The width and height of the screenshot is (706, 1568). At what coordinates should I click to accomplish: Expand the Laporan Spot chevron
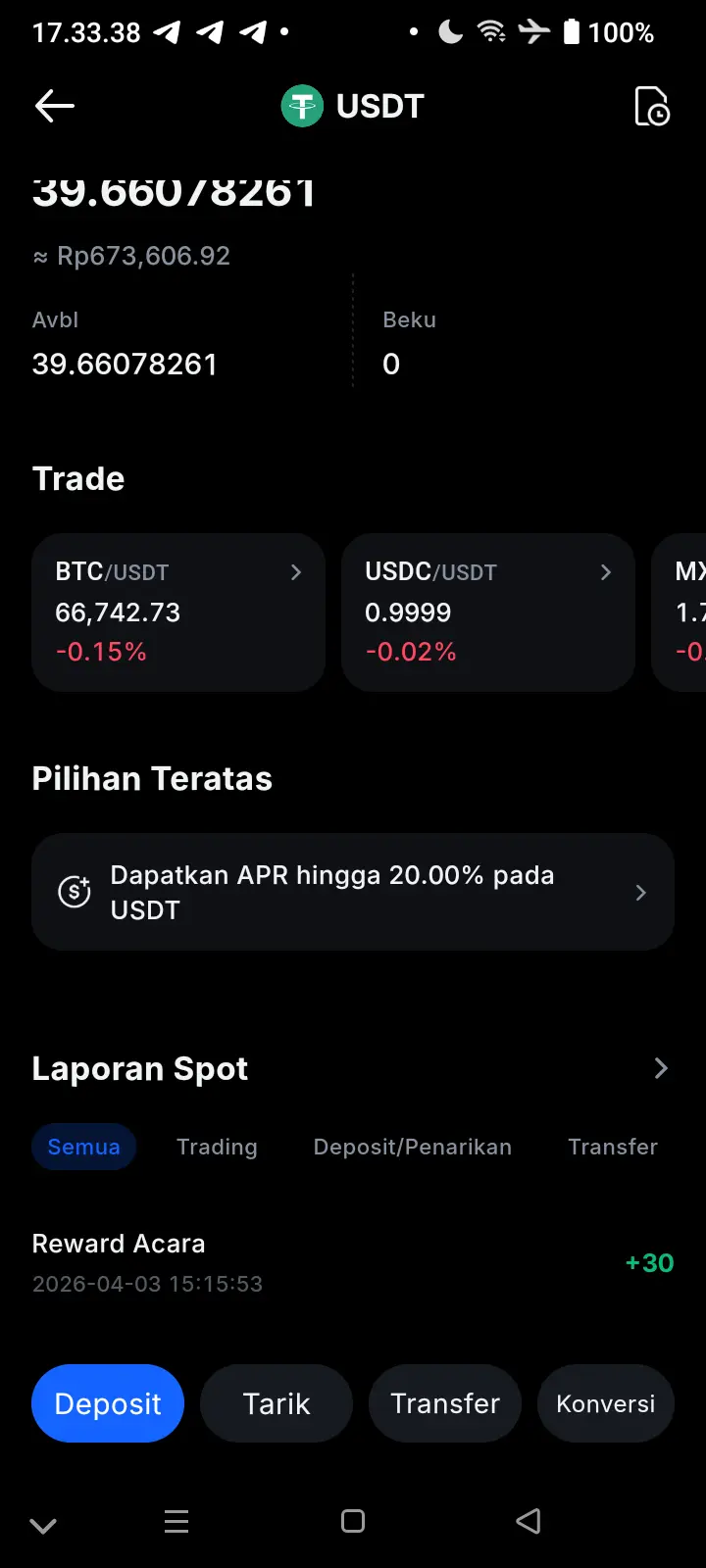[661, 1068]
